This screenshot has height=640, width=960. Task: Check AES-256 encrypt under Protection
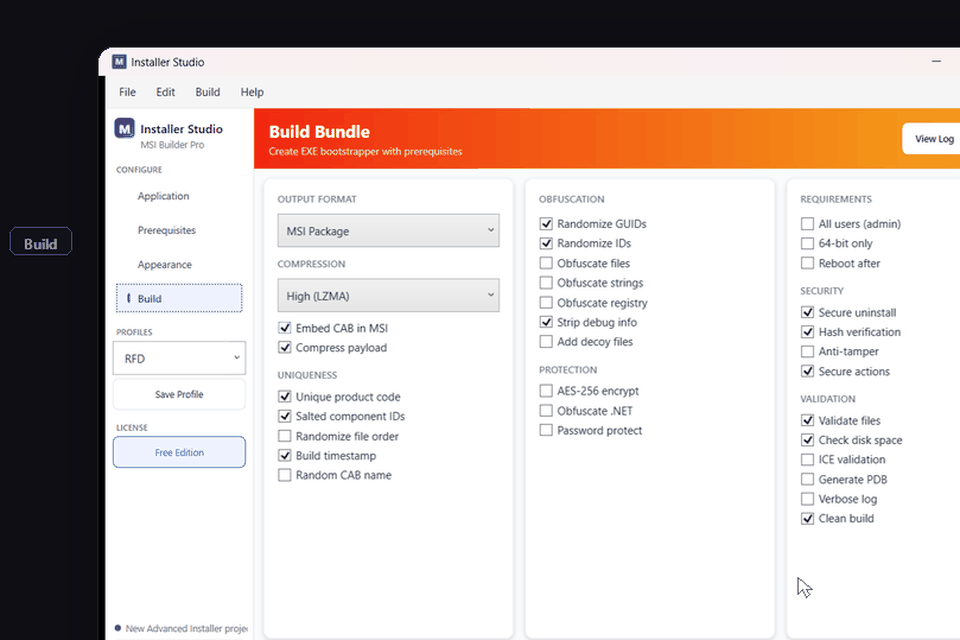(546, 391)
